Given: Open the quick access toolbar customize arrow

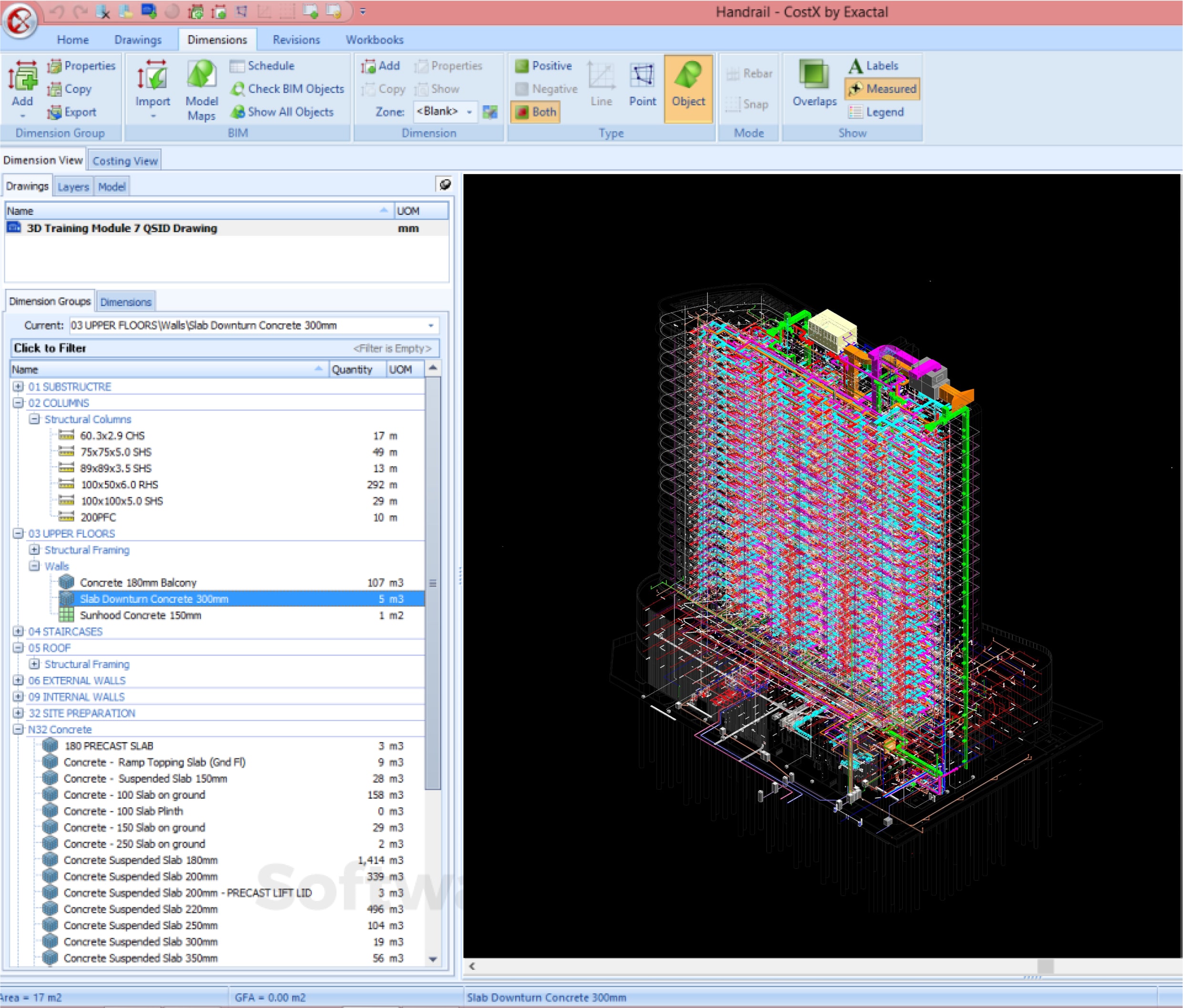Looking at the screenshot, I should tap(363, 11).
